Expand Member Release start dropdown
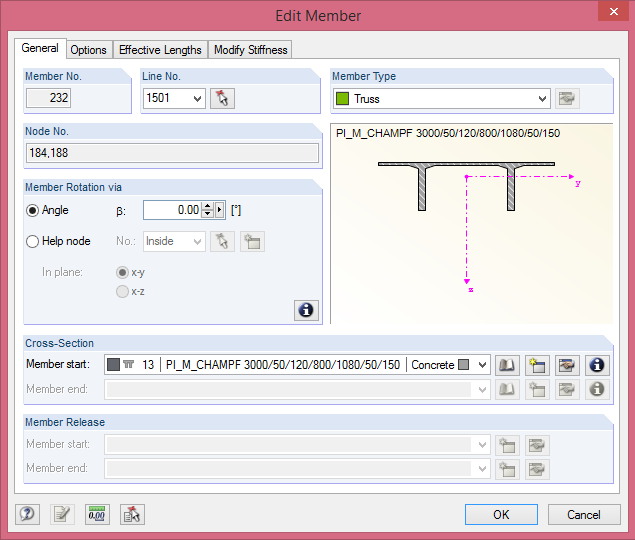This screenshot has width=635, height=540. click(x=482, y=445)
